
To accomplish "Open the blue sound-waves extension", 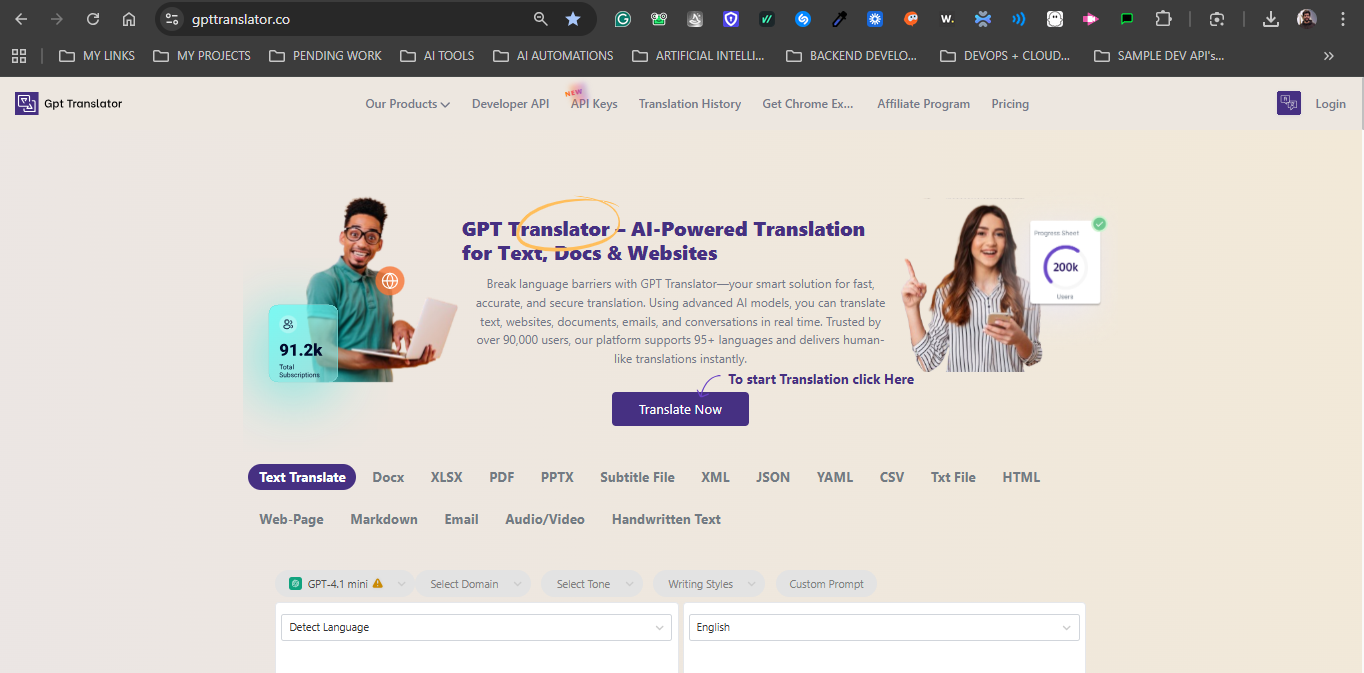I will point(1019,19).
